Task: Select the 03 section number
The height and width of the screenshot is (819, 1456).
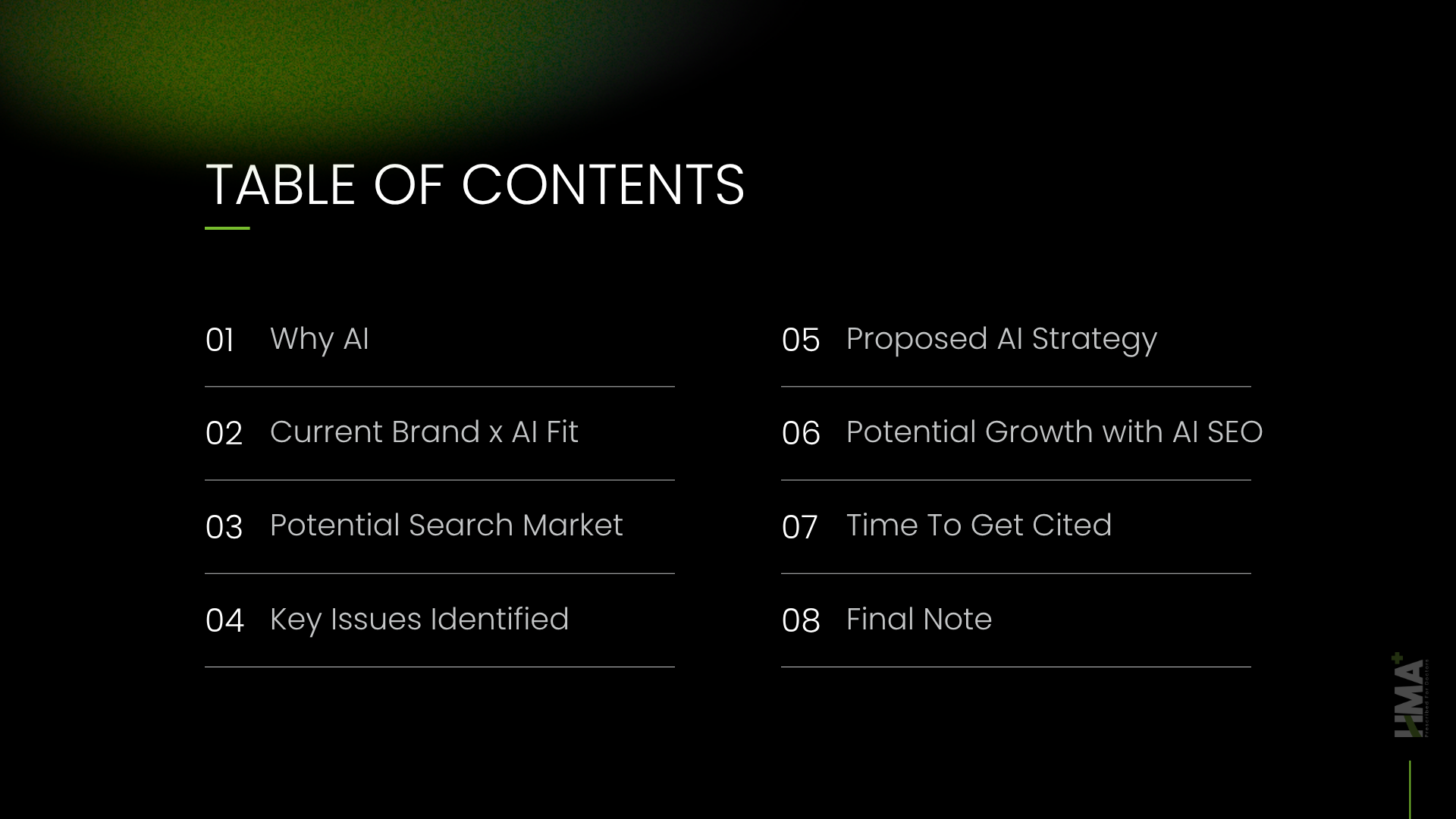Action: pyautogui.click(x=224, y=528)
